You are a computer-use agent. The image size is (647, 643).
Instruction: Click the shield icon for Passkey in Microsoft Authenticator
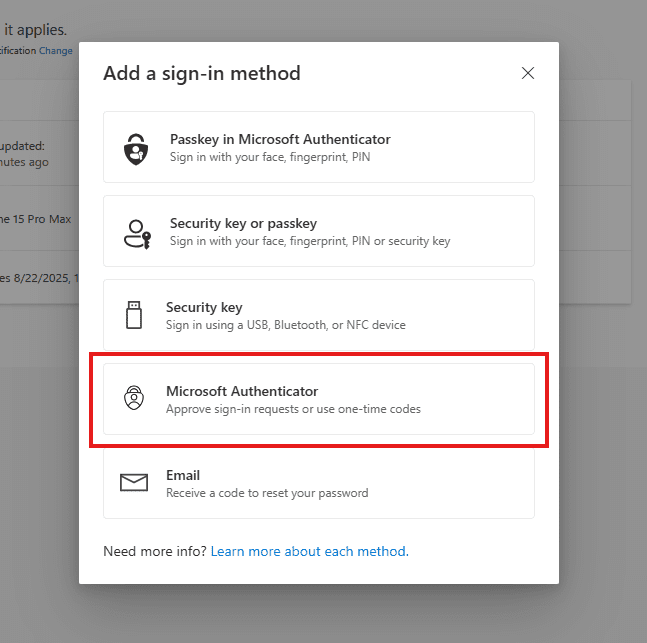click(135, 148)
